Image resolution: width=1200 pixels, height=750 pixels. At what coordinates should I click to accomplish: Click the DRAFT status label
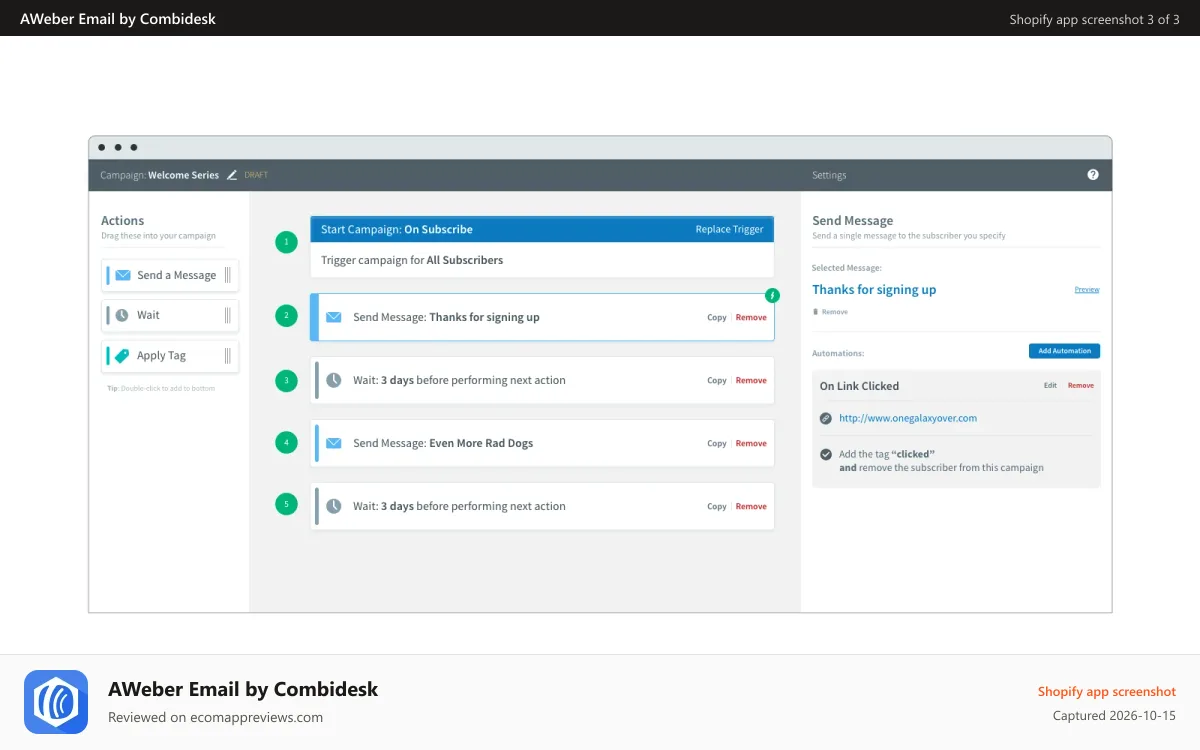tap(256, 175)
